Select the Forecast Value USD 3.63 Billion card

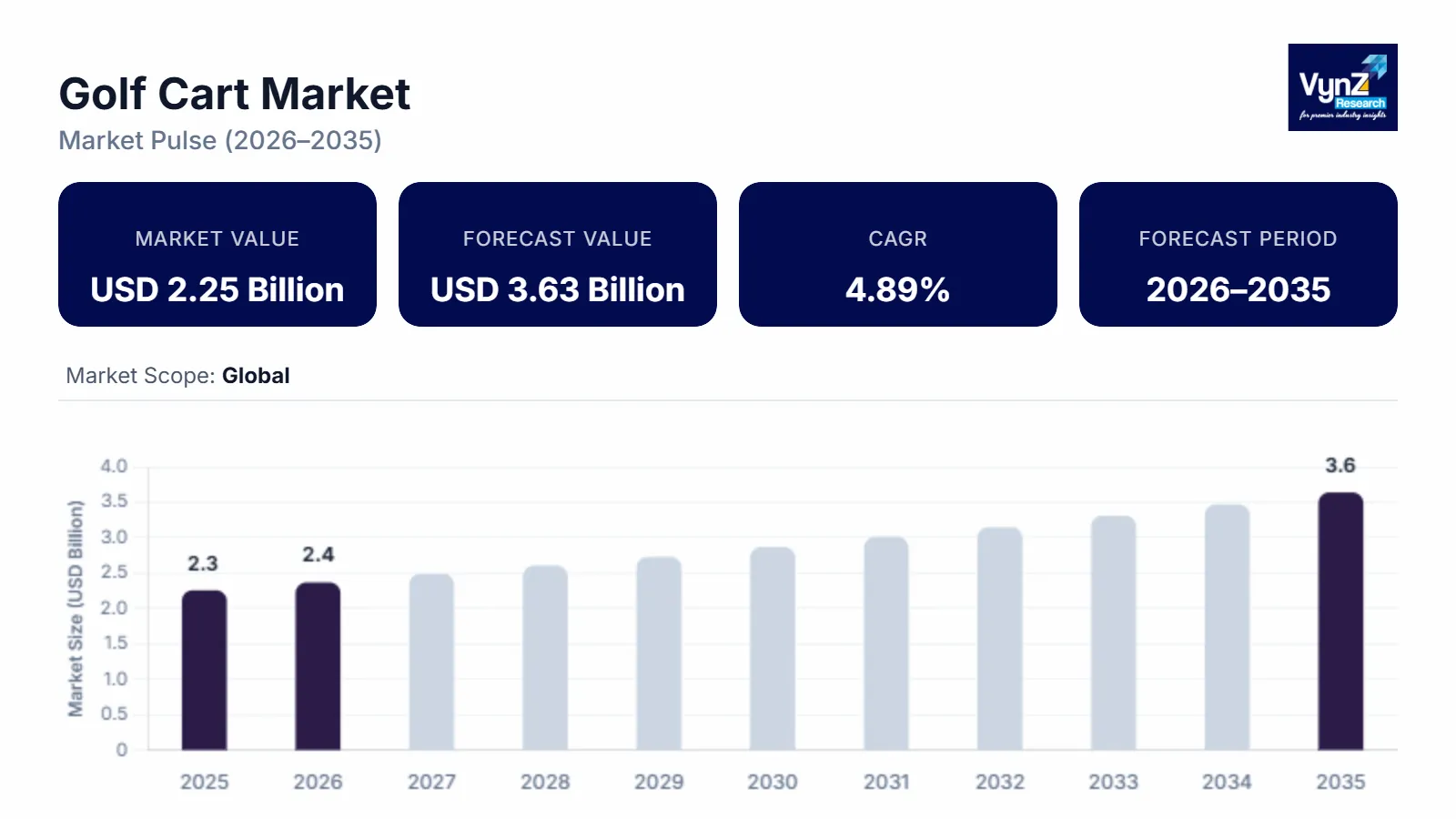click(557, 255)
